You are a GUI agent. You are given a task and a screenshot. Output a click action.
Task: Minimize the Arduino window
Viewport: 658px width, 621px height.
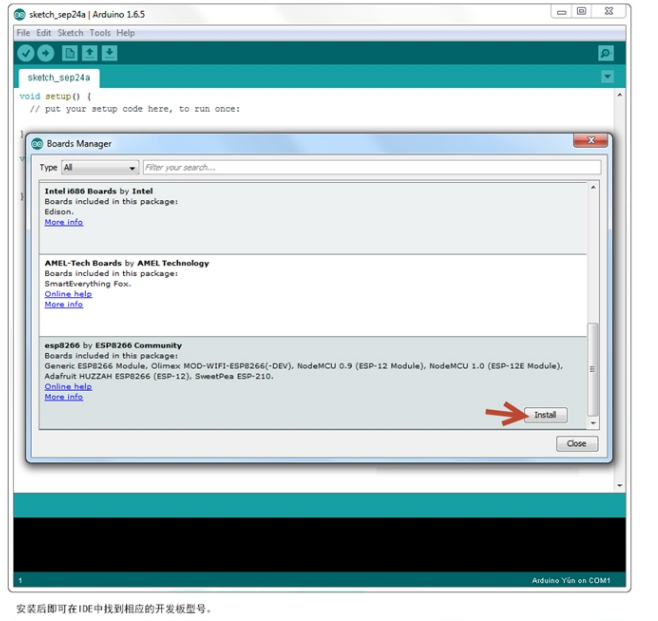(x=561, y=12)
